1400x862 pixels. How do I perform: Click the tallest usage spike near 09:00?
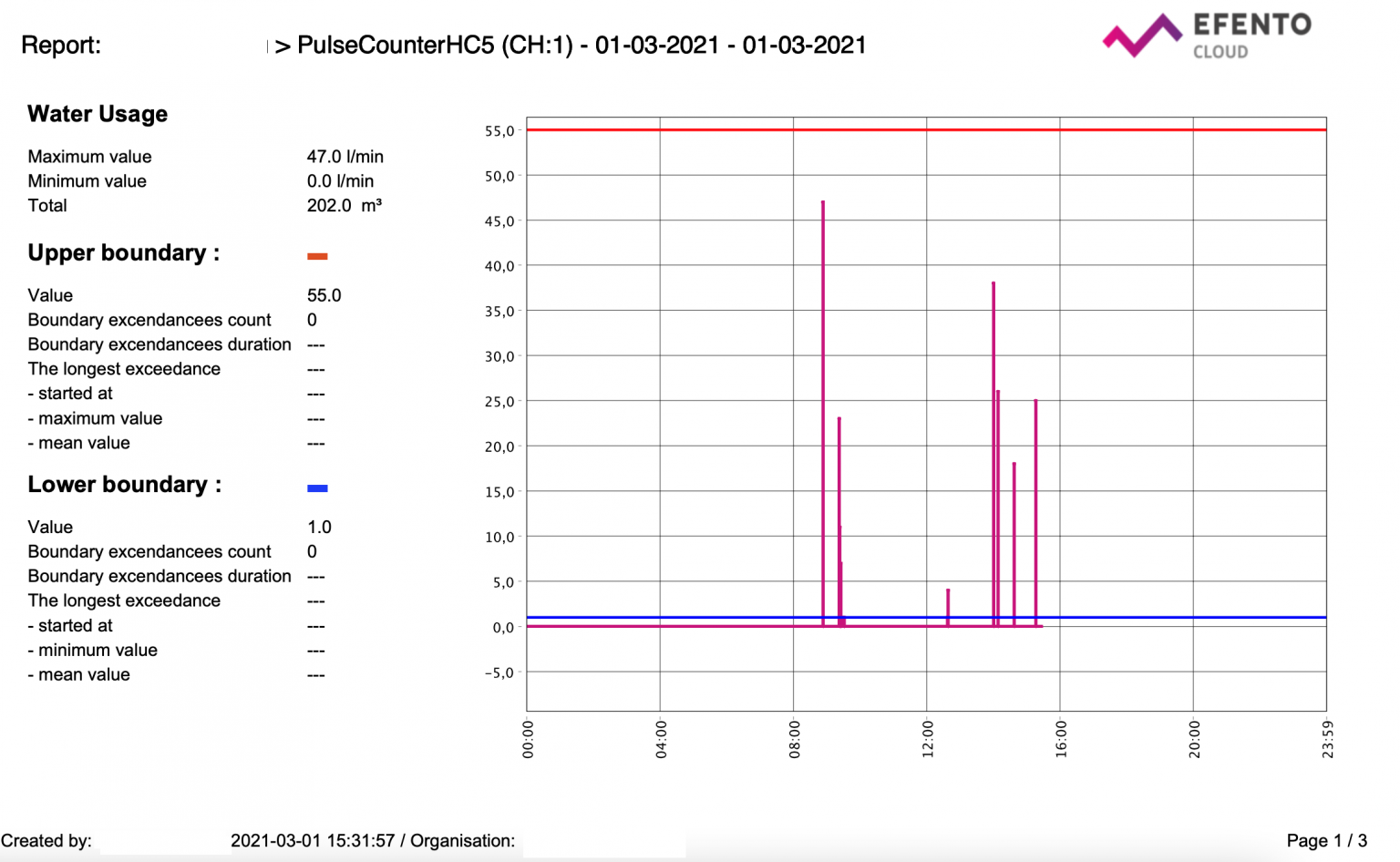click(x=823, y=410)
